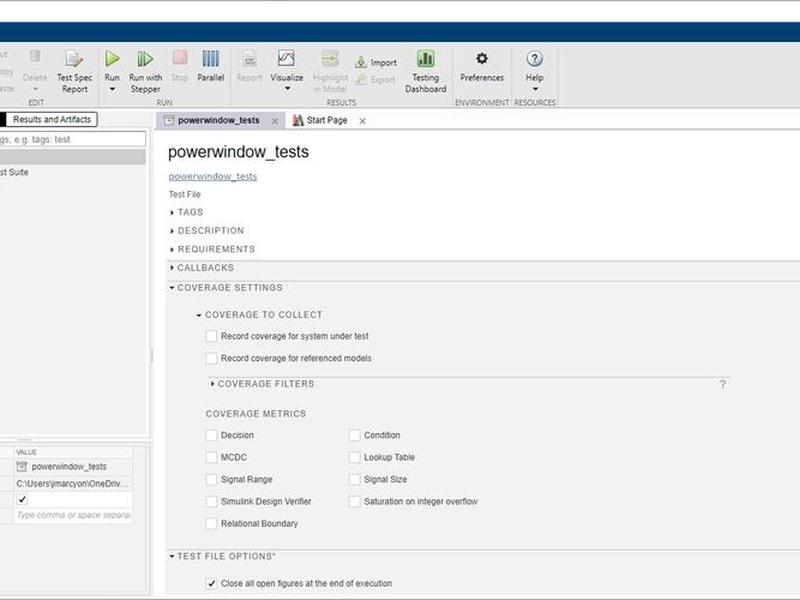The width and height of the screenshot is (800, 600).
Task: Expand the CALLBACKS section
Action: 172,268
